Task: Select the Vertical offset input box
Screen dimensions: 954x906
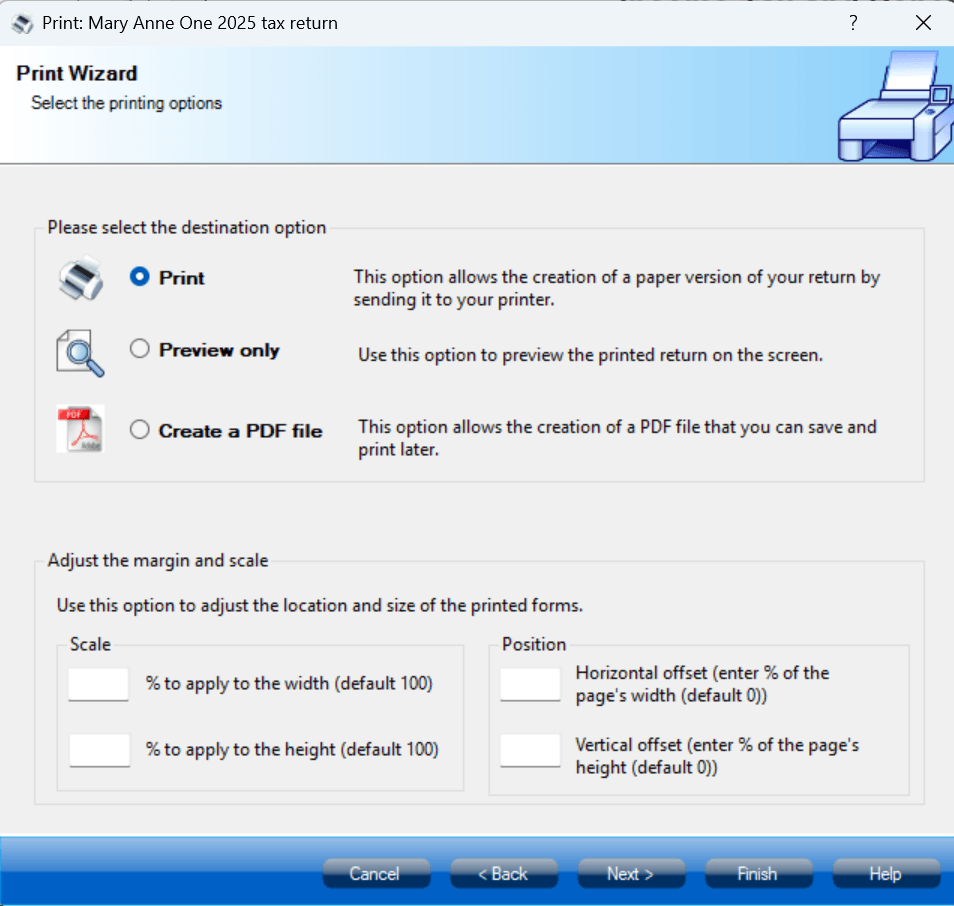Action: (530, 750)
